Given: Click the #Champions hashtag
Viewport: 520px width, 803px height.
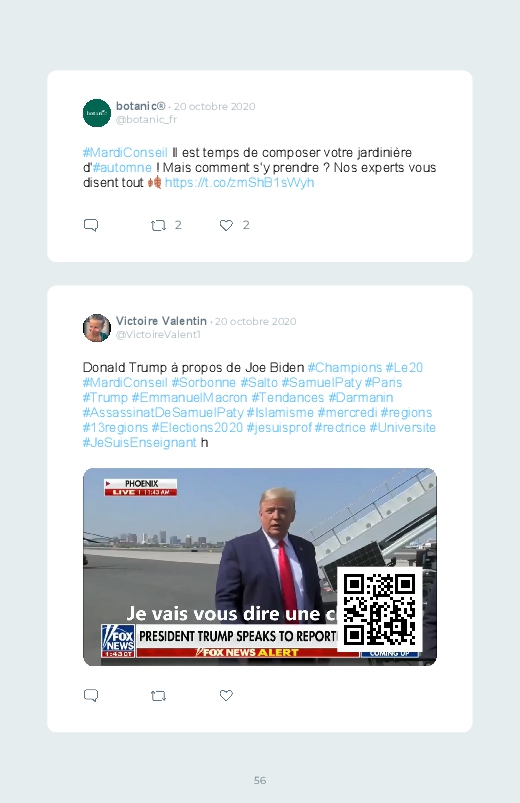Looking at the screenshot, I should click(345, 368).
